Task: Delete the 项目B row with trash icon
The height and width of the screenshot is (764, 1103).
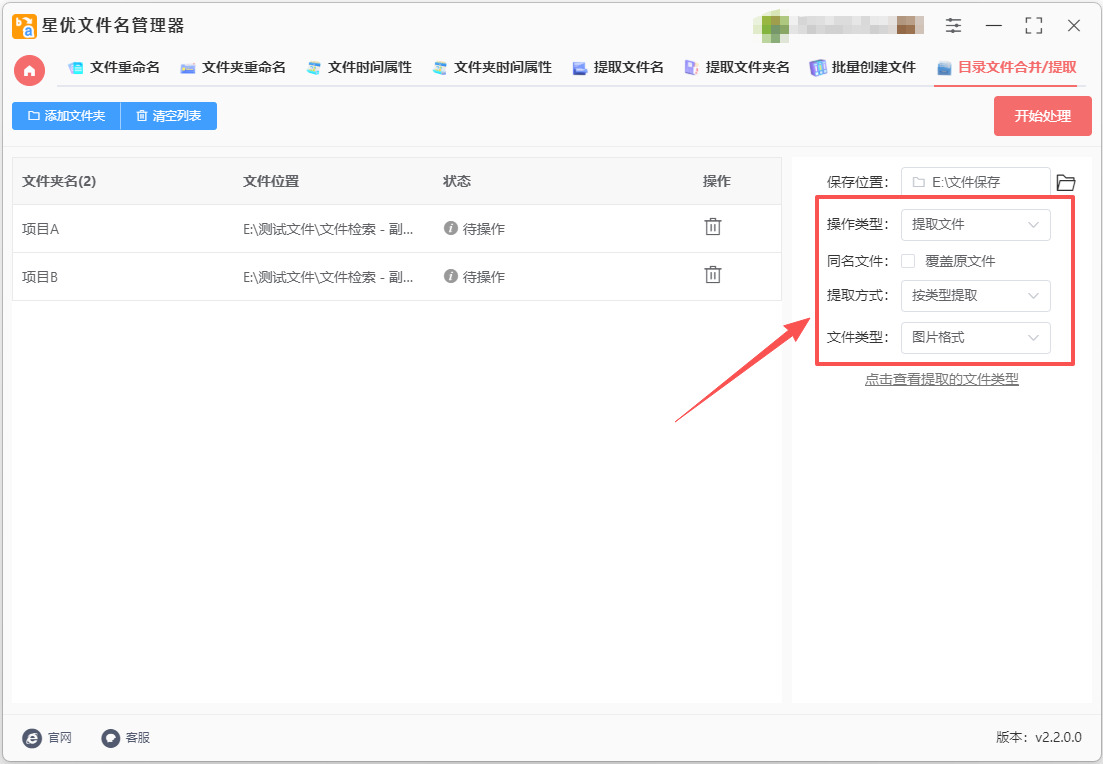Action: point(712,275)
